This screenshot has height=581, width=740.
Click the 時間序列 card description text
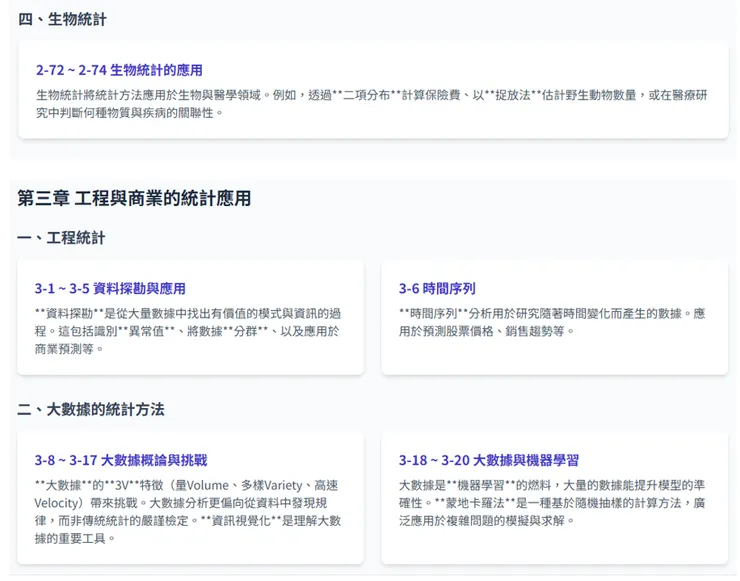click(x=552, y=322)
